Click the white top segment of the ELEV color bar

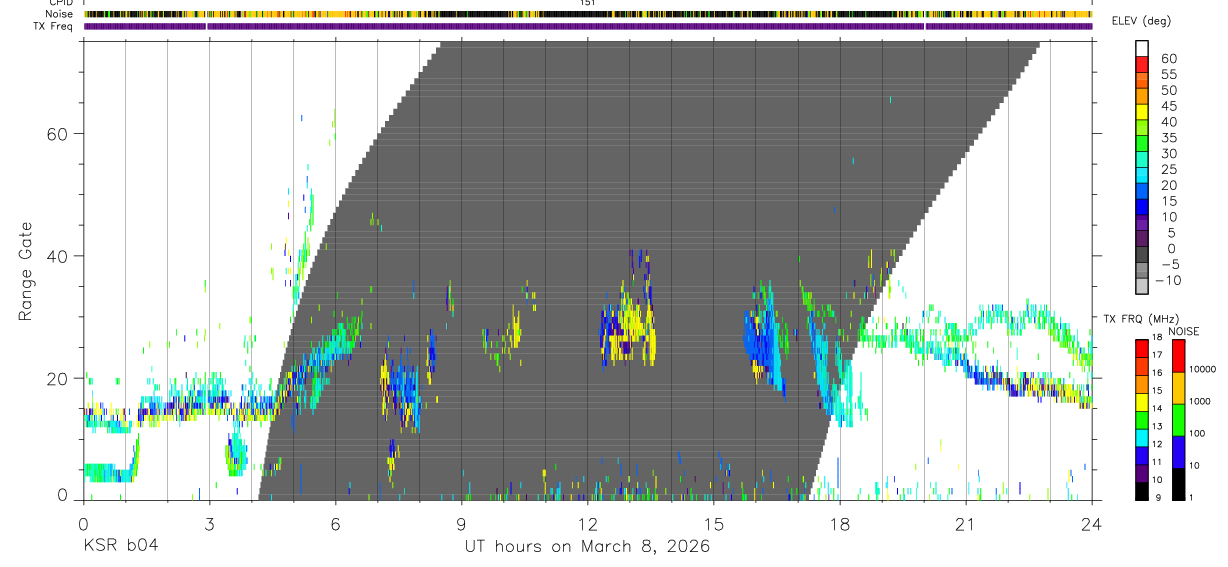1144,49
